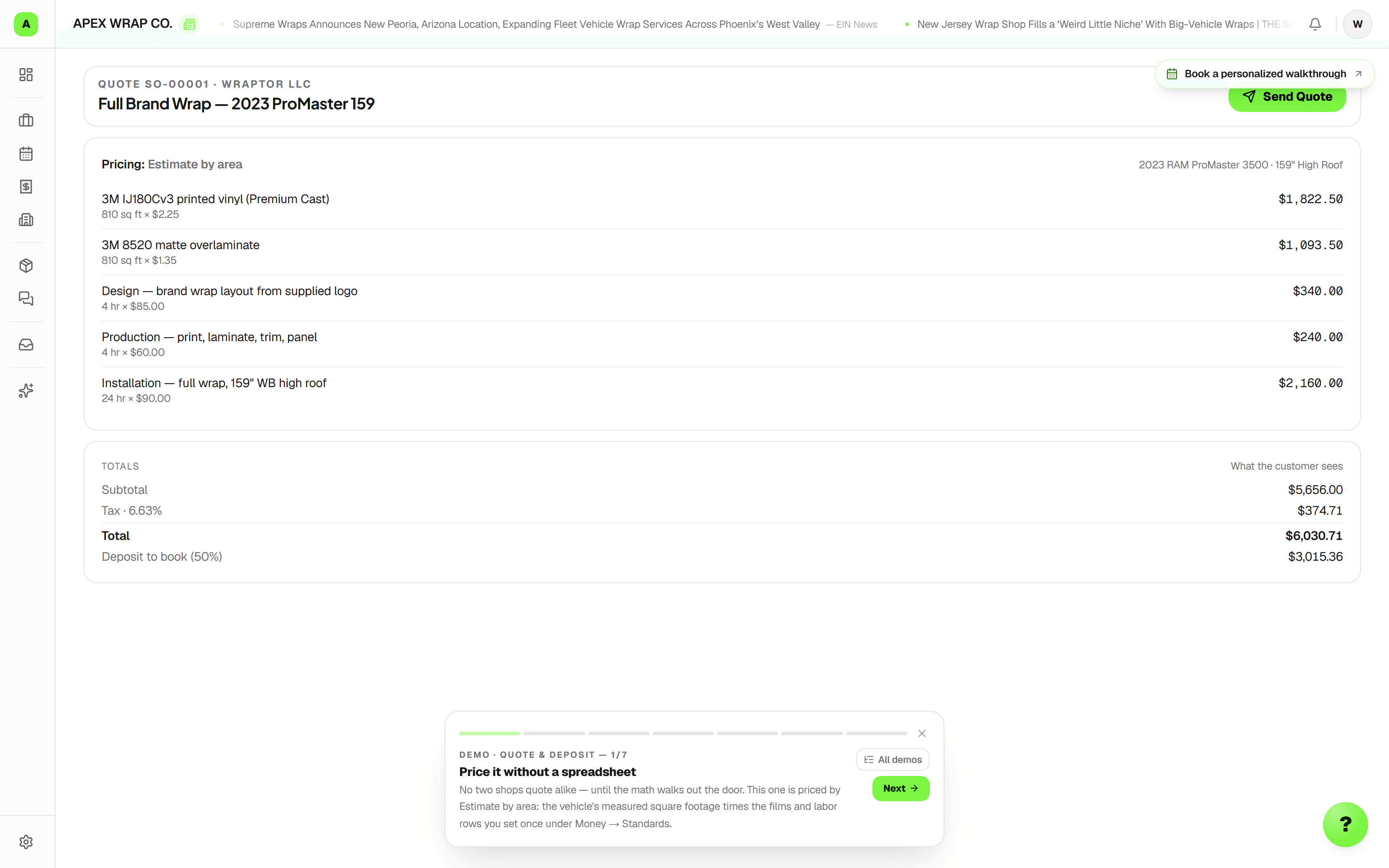Viewport: 1389px width, 868px height.
Task: Open the settings gear in sidebar
Action: pos(26,842)
